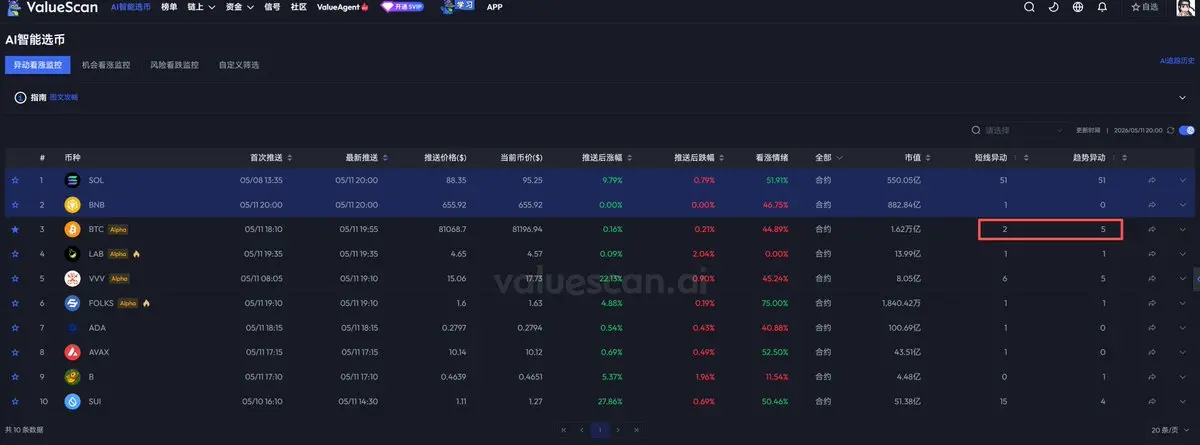This screenshot has height=445, width=1200.
Task: Open the 图文攻略 guide link
Action: click(x=63, y=98)
